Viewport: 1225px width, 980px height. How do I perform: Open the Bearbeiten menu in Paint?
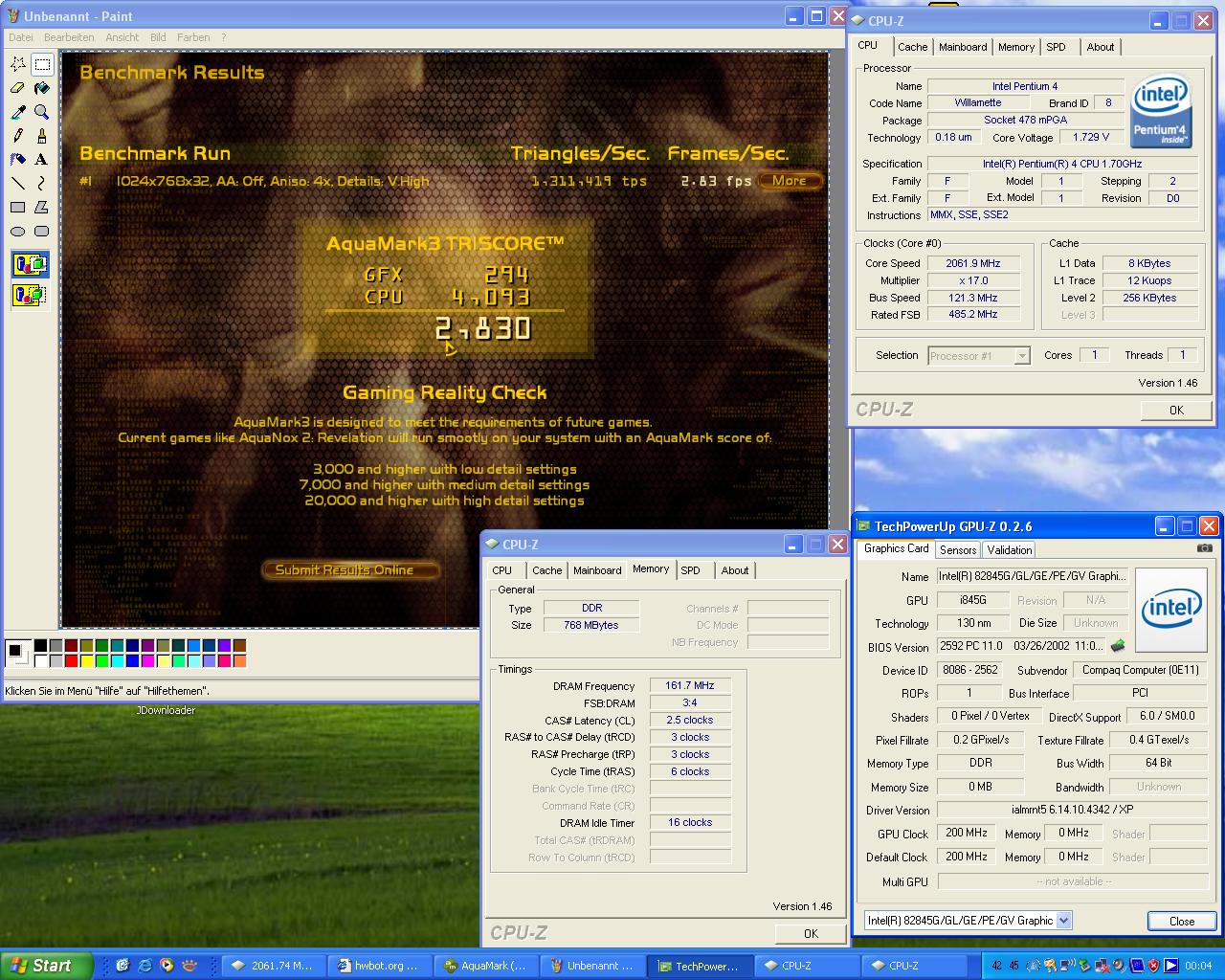pyautogui.click(x=69, y=37)
